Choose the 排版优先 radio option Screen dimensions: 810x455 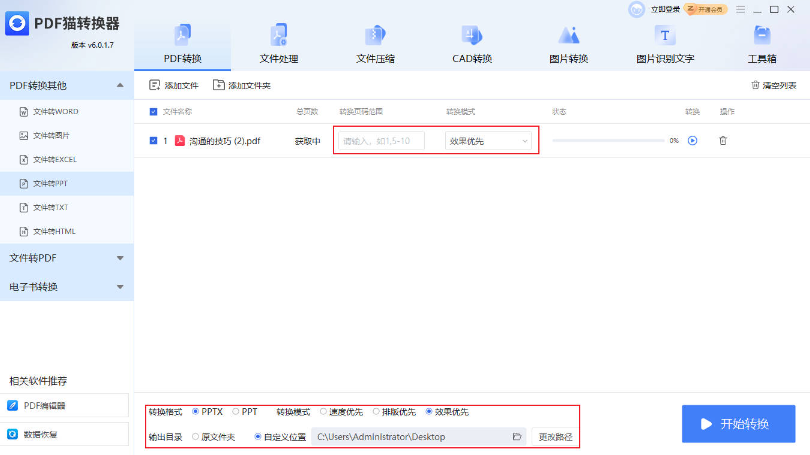[x=376, y=412]
